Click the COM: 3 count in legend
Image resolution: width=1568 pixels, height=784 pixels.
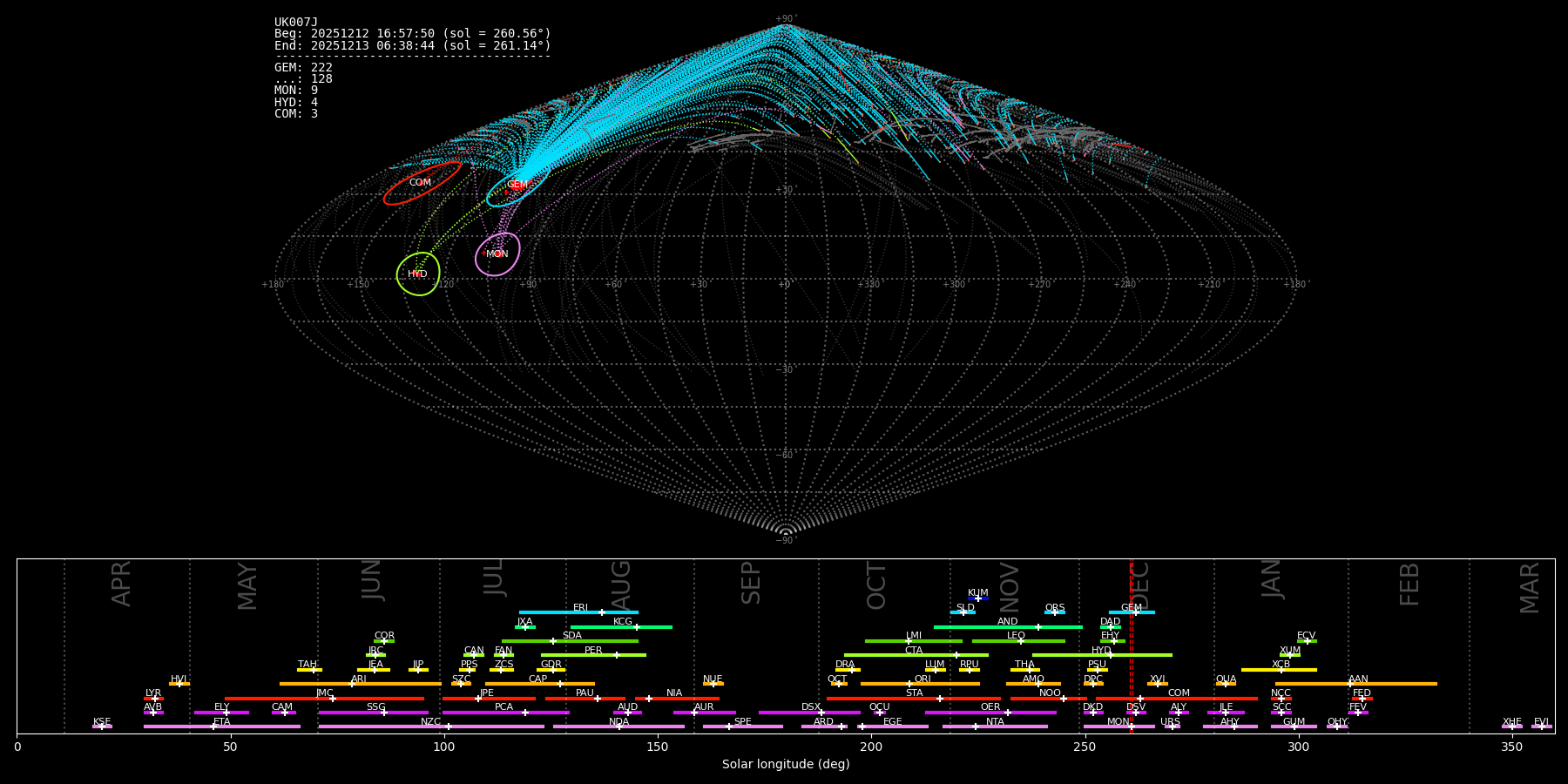[x=296, y=114]
